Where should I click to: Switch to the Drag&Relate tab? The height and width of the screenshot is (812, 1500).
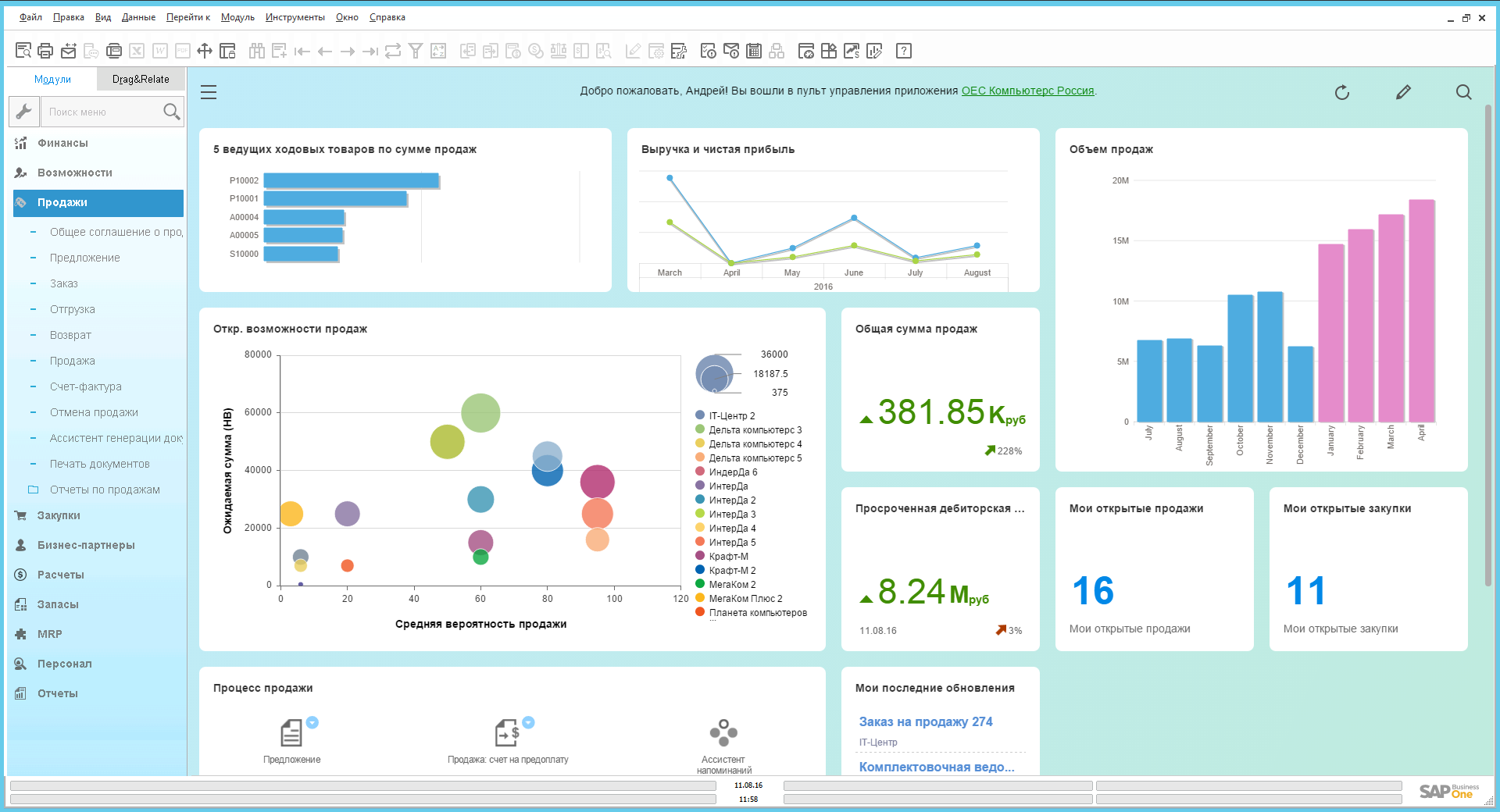141,79
